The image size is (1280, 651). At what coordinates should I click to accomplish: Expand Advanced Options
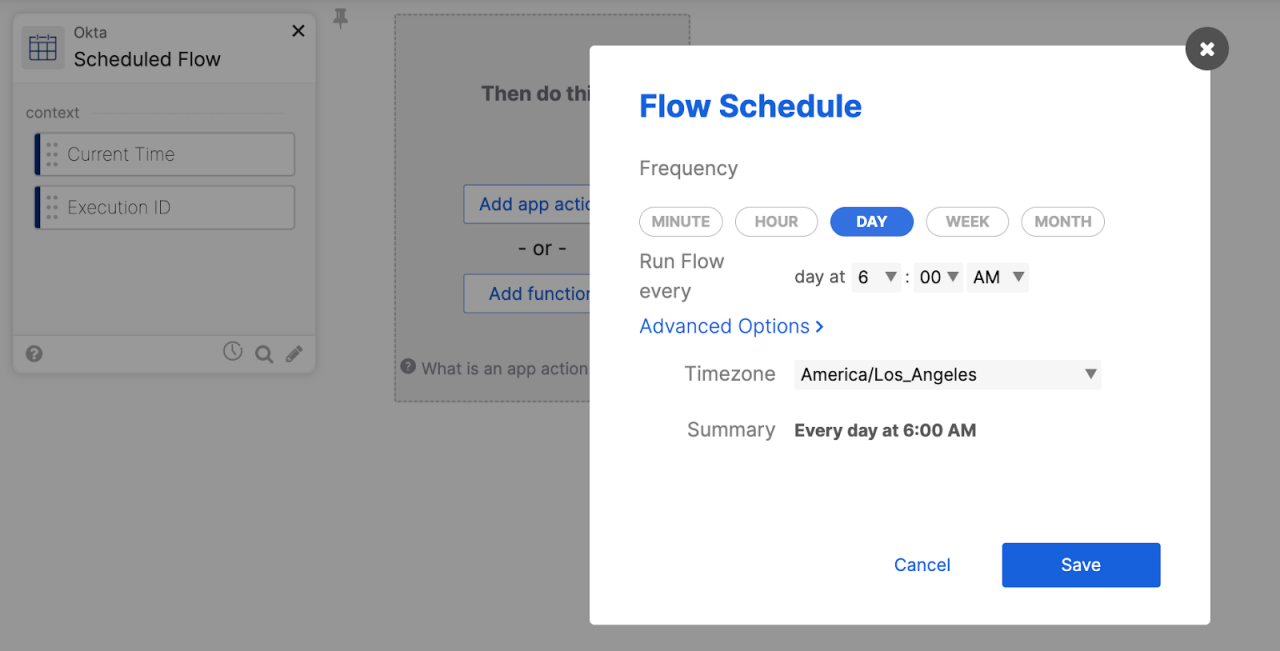[x=731, y=326]
